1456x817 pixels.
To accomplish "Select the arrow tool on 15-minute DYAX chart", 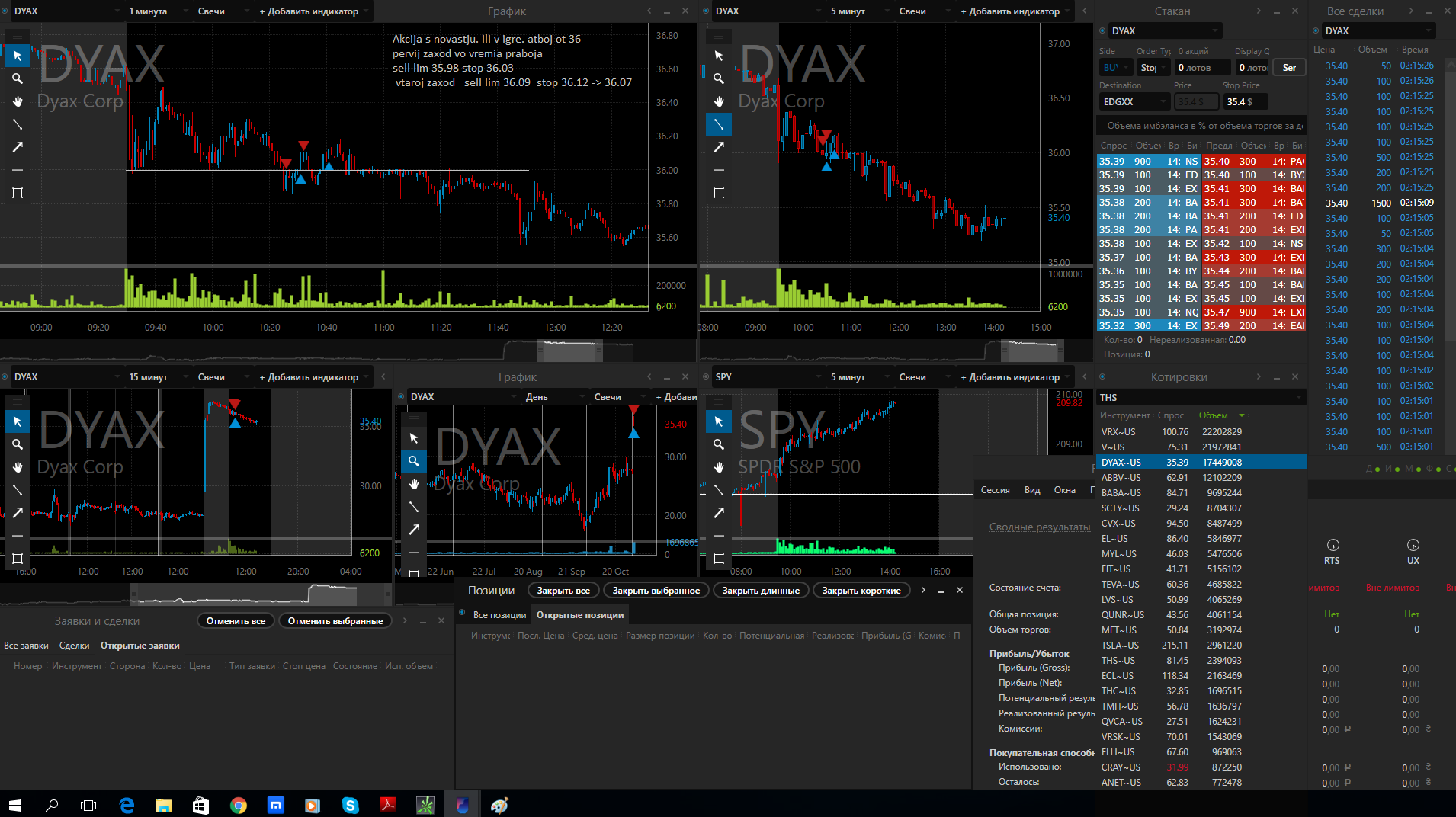I will (x=18, y=513).
